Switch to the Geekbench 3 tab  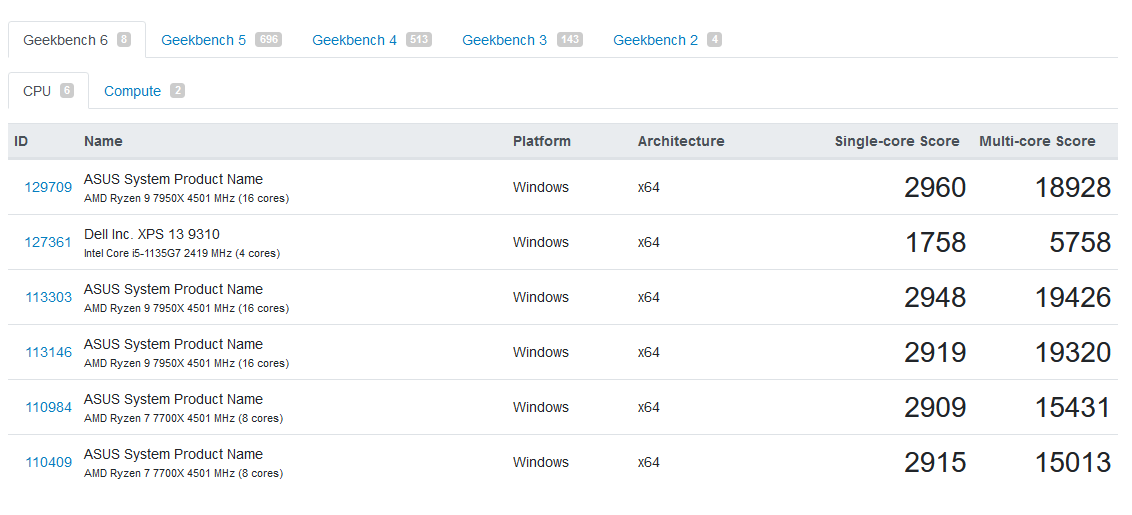coord(522,40)
